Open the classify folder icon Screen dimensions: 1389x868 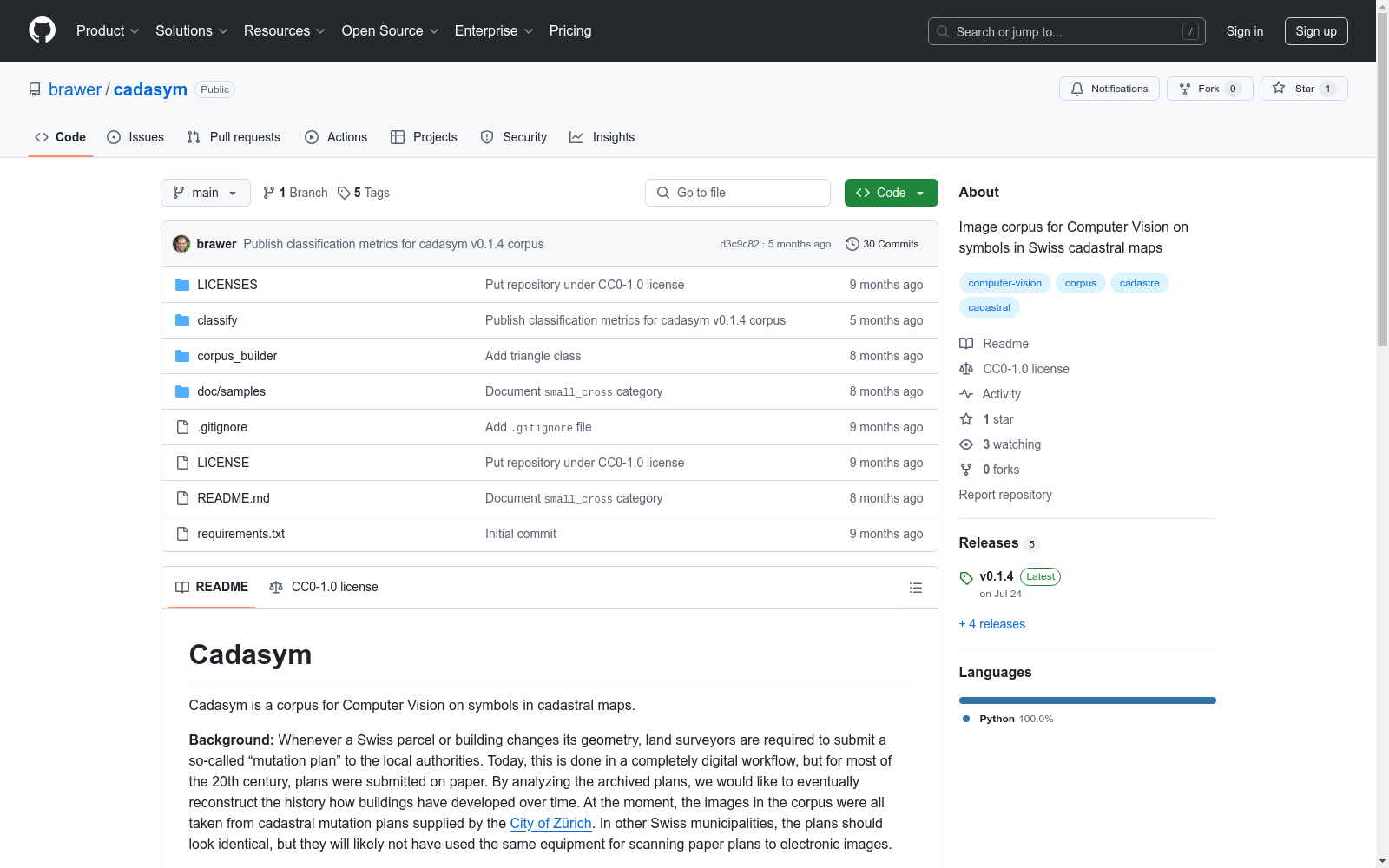pos(182,320)
